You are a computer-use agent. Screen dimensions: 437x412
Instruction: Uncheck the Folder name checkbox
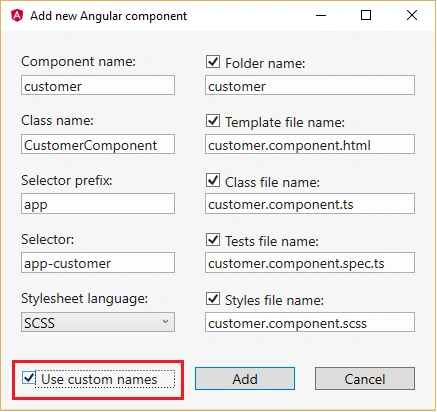(213, 62)
